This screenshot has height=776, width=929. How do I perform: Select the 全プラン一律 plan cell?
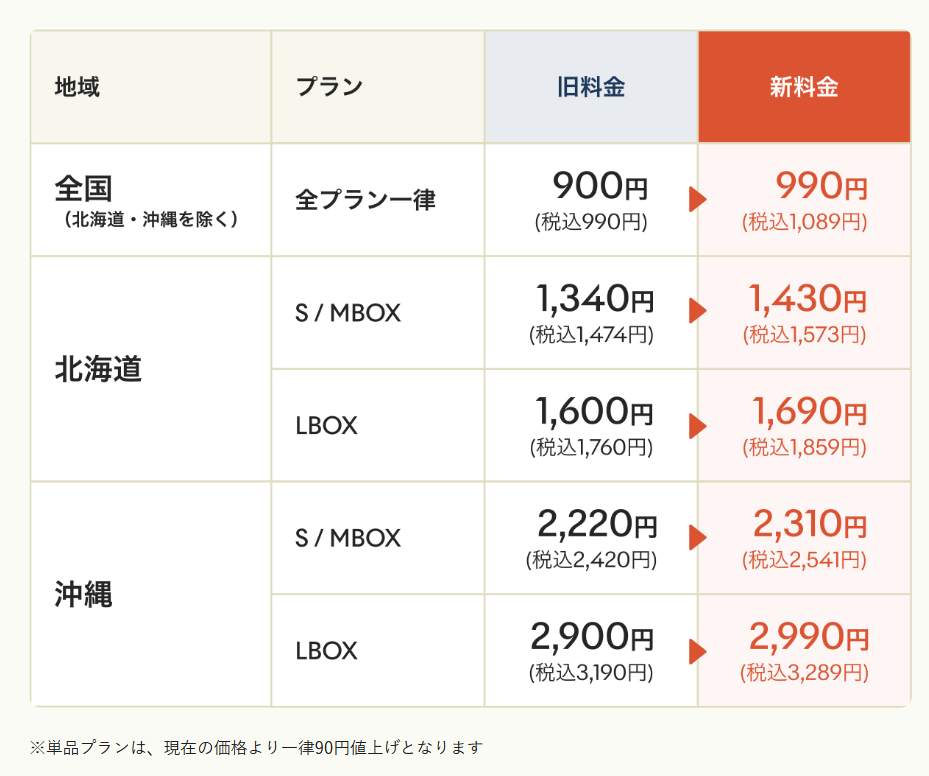point(365,200)
